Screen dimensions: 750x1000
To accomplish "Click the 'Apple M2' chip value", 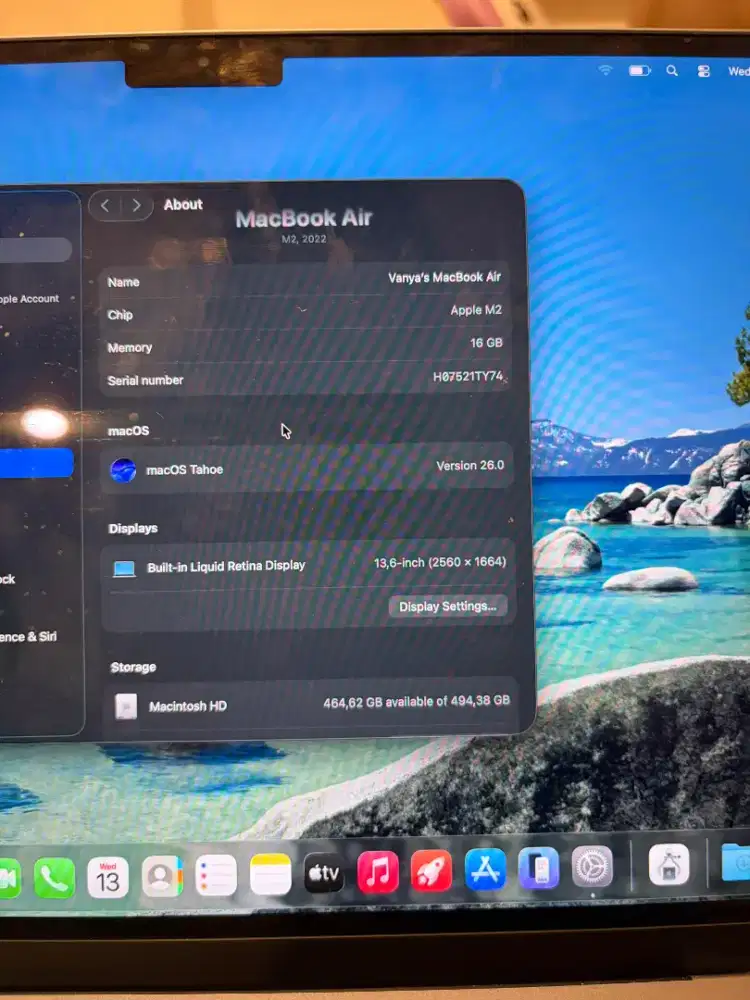I will pyautogui.click(x=476, y=310).
